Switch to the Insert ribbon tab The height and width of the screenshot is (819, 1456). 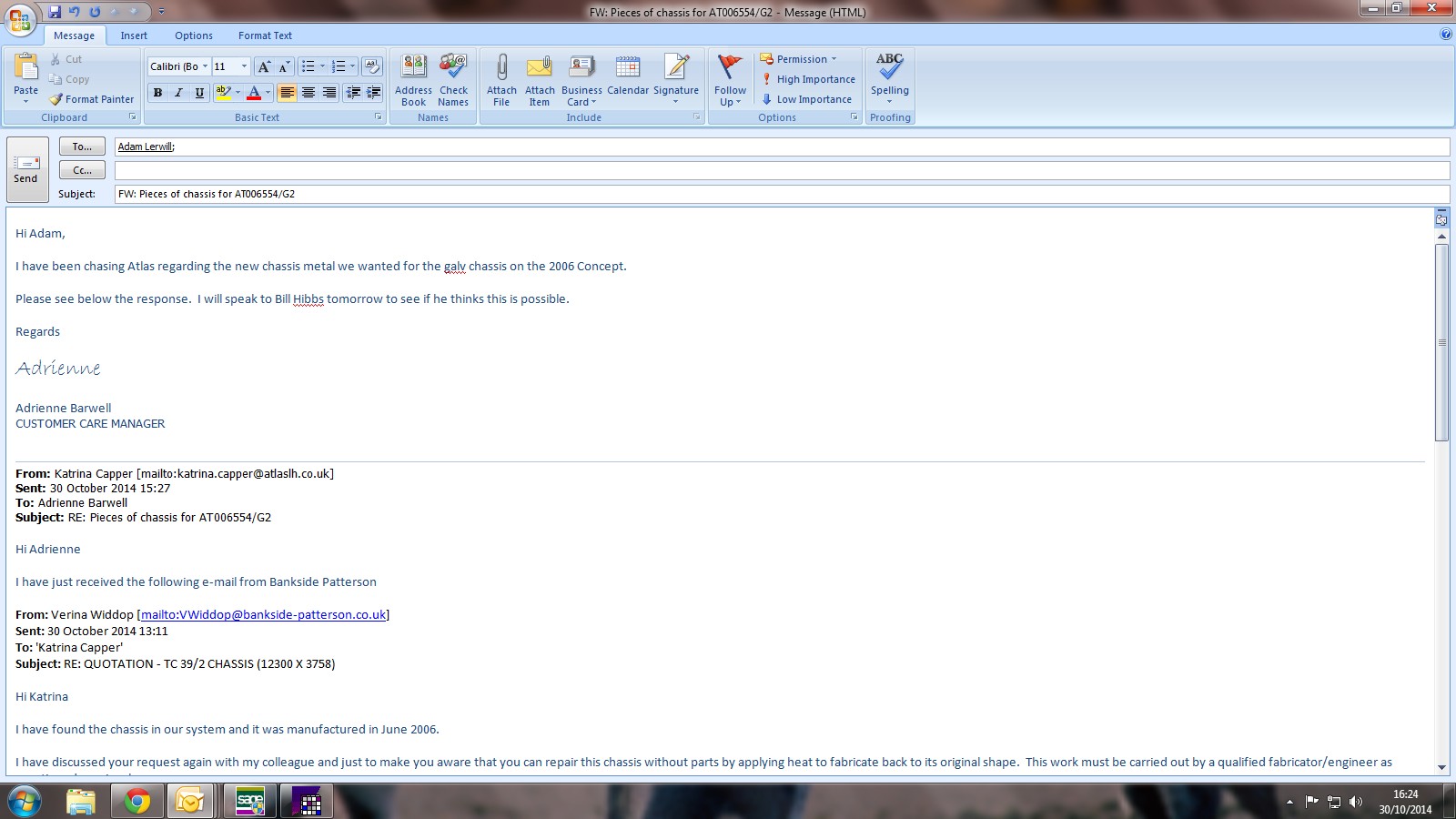click(x=134, y=35)
